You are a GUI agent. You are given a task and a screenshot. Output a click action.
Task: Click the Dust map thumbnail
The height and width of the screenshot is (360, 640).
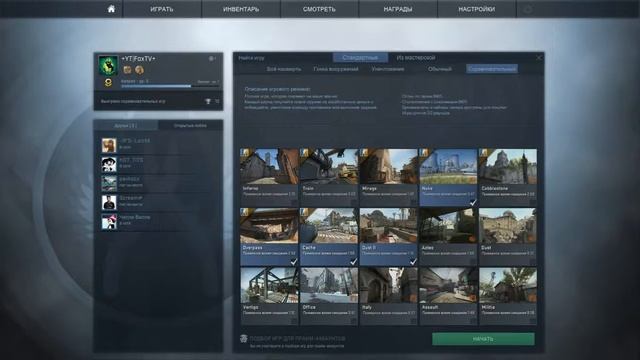pyautogui.click(x=508, y=226)
